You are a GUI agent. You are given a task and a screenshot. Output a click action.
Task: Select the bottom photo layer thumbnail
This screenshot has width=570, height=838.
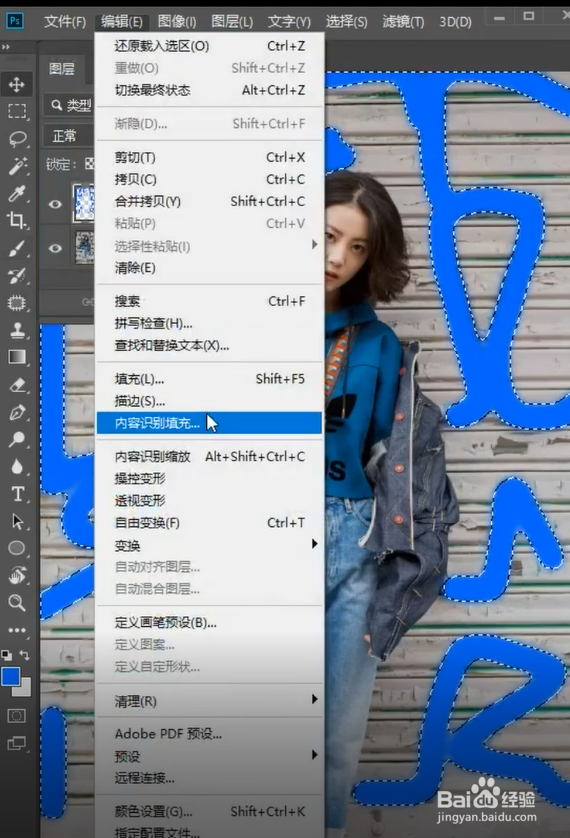84,247
